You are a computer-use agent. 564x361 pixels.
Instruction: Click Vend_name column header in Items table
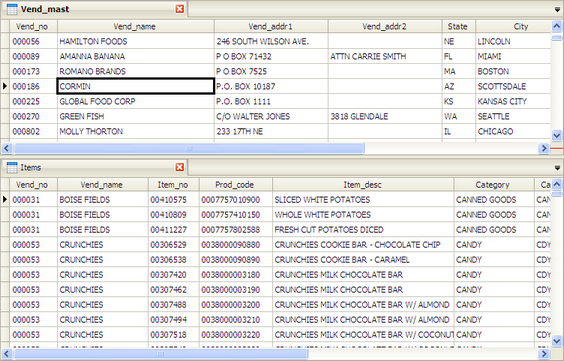[103, 185]
